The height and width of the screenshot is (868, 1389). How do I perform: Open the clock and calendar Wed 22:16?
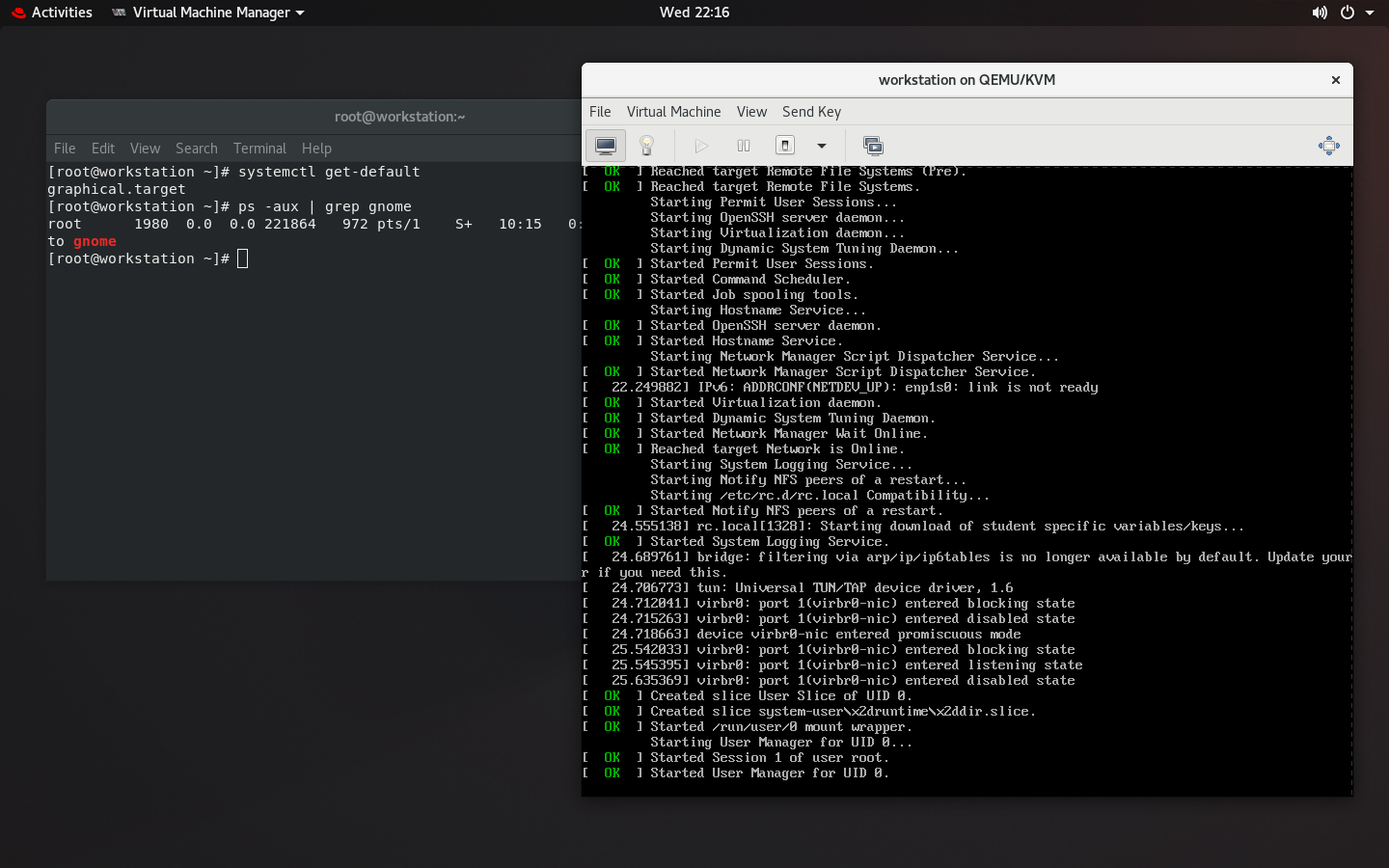(694, 13)
